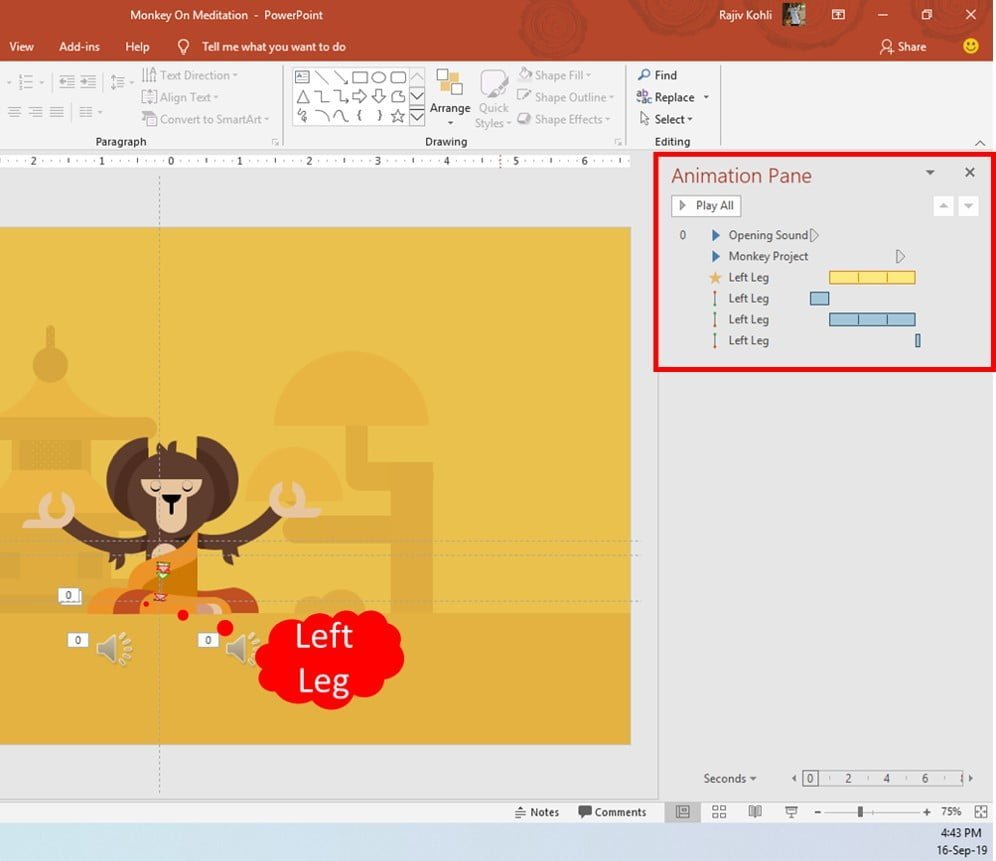This screenshot has height=861, width=996.
Task: Click the Increase List Level icon
Action: pos(88,81)
